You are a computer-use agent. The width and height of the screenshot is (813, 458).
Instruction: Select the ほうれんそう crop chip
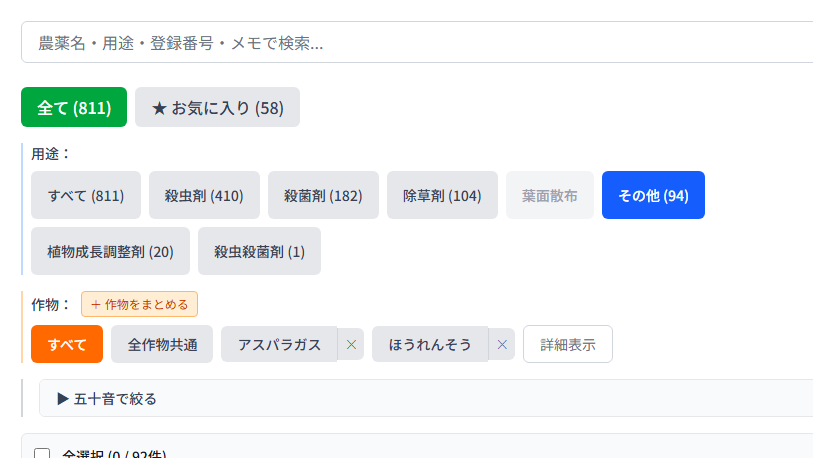(430, 344)
